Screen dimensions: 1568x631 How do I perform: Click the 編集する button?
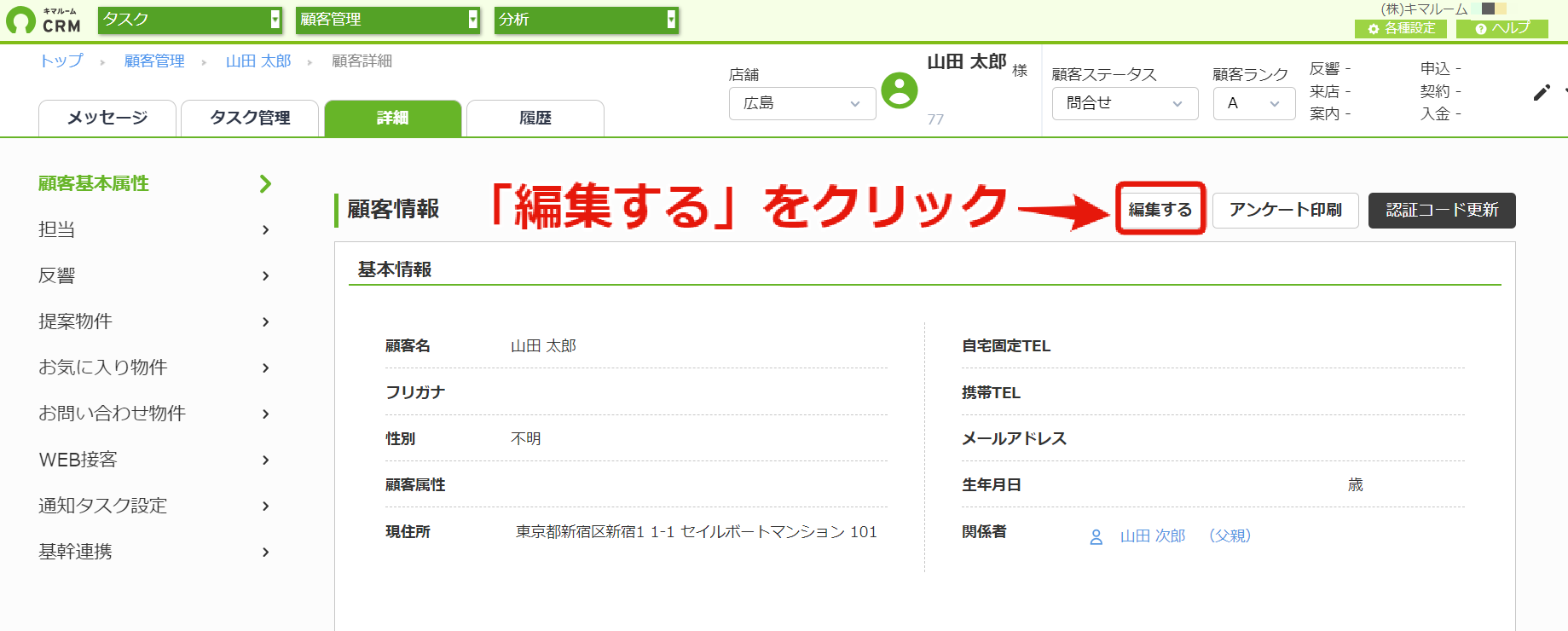[x=1160, y=209]
